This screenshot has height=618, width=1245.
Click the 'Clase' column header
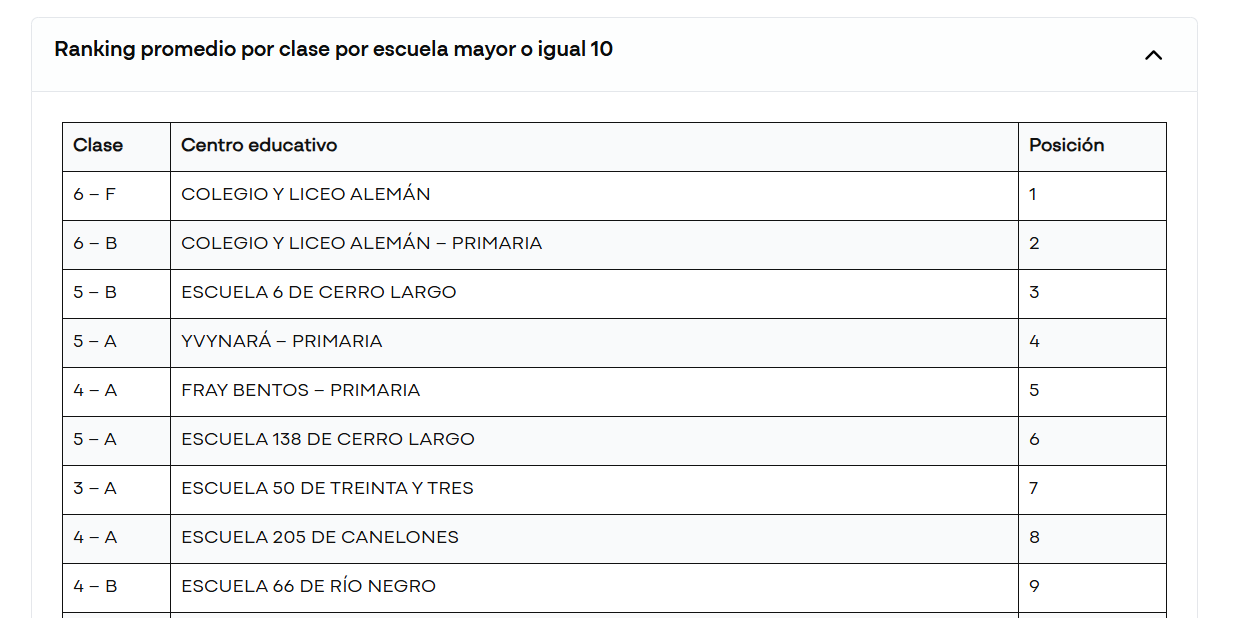(x=98, y=145)
